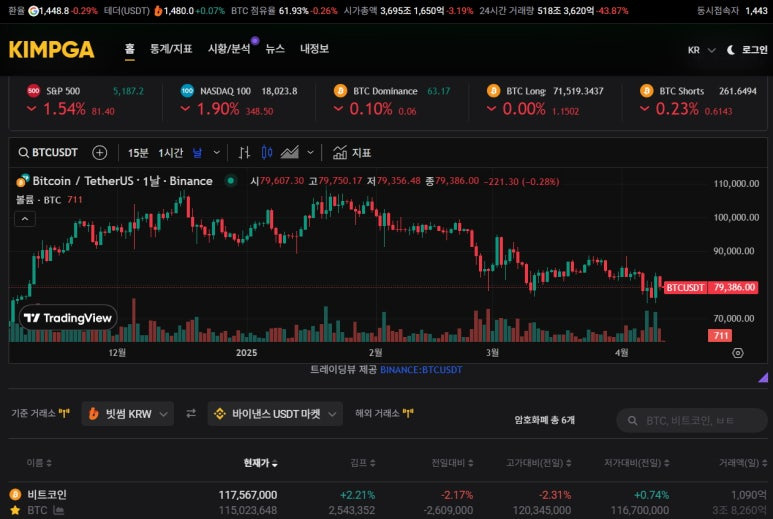Open the 시황/분석 menu
Viewport: 773px width, 519px height.
click(229, 49)
